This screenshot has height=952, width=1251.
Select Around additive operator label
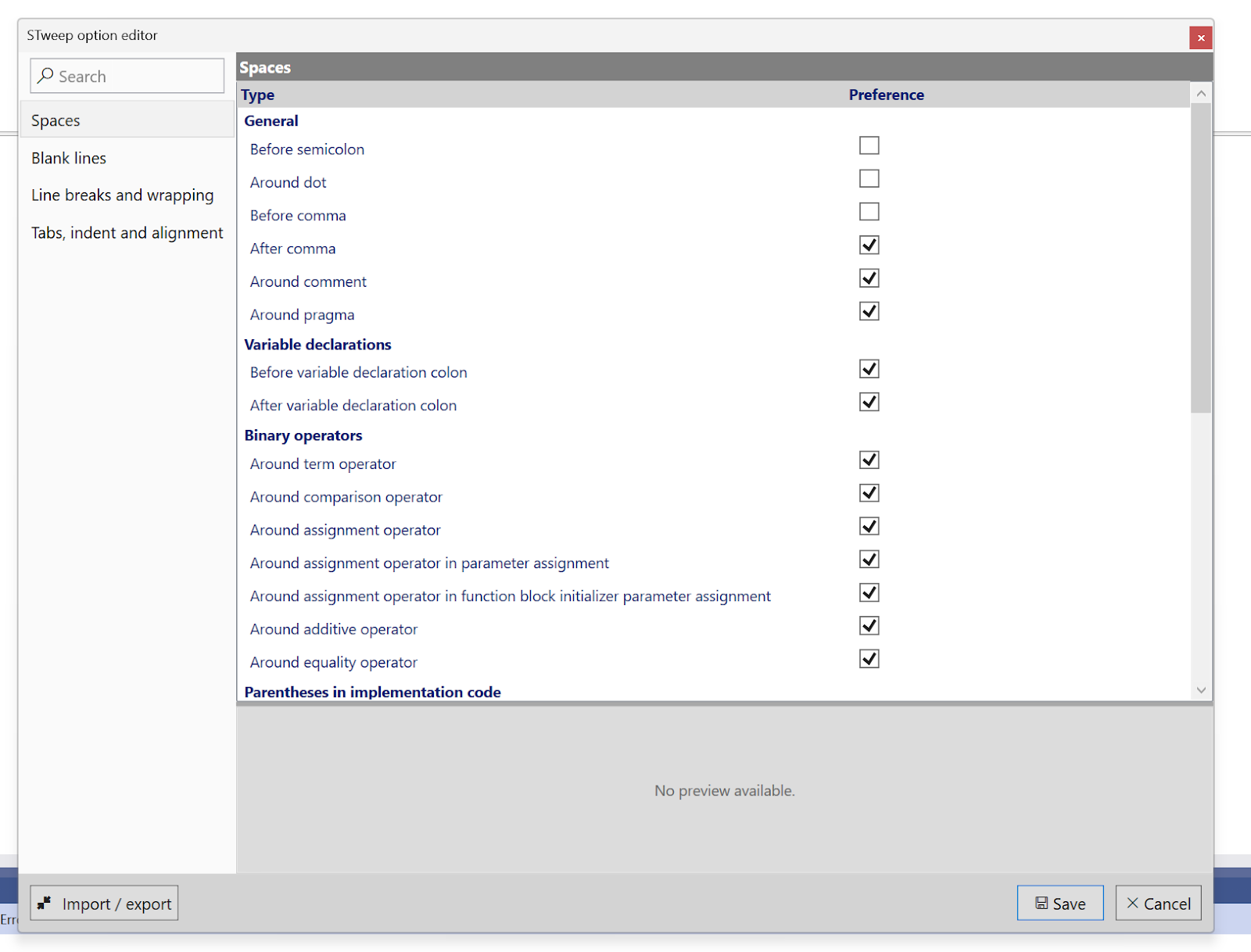point(334,629)
